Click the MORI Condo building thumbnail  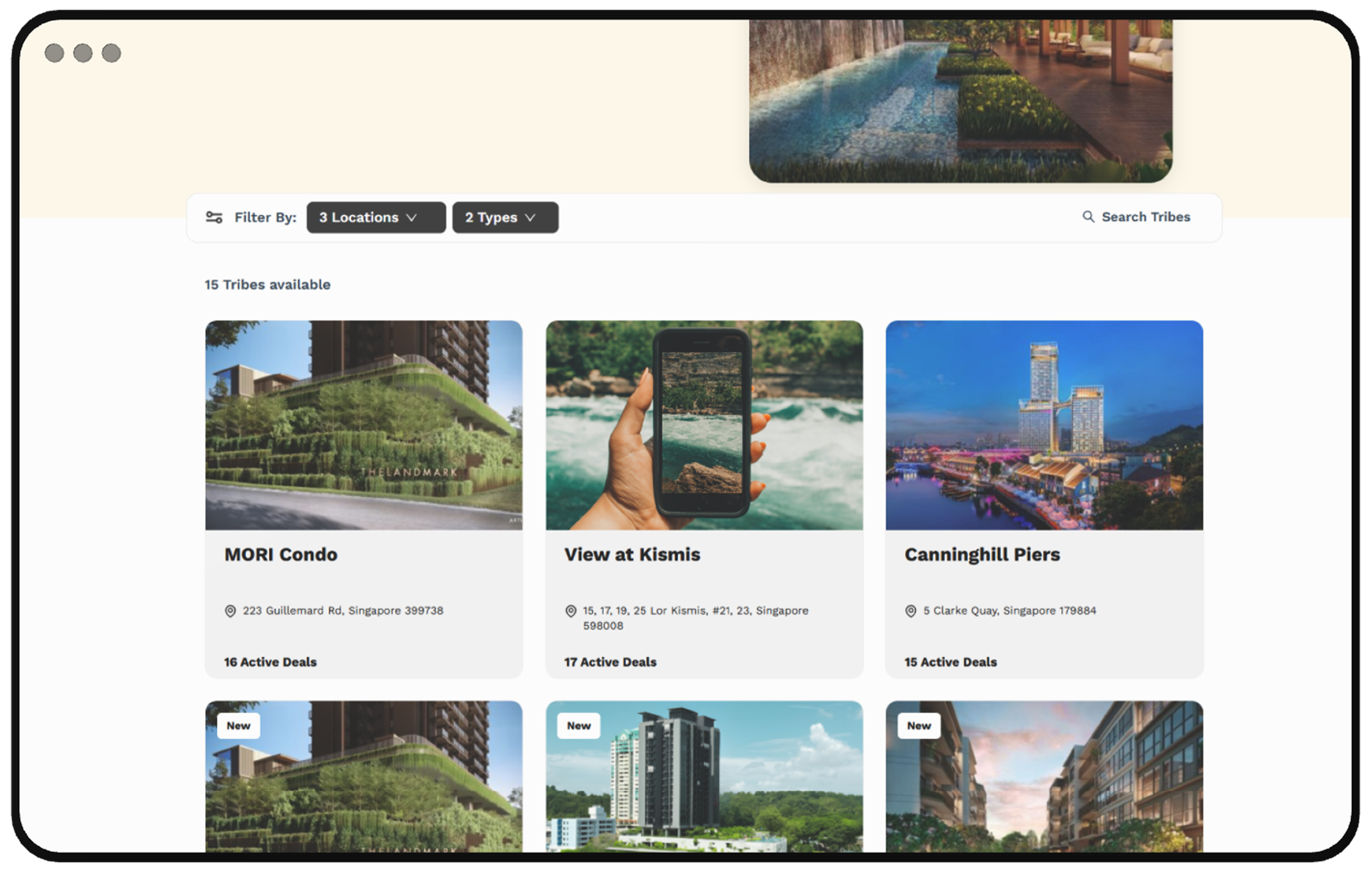(x=363, y=425)
